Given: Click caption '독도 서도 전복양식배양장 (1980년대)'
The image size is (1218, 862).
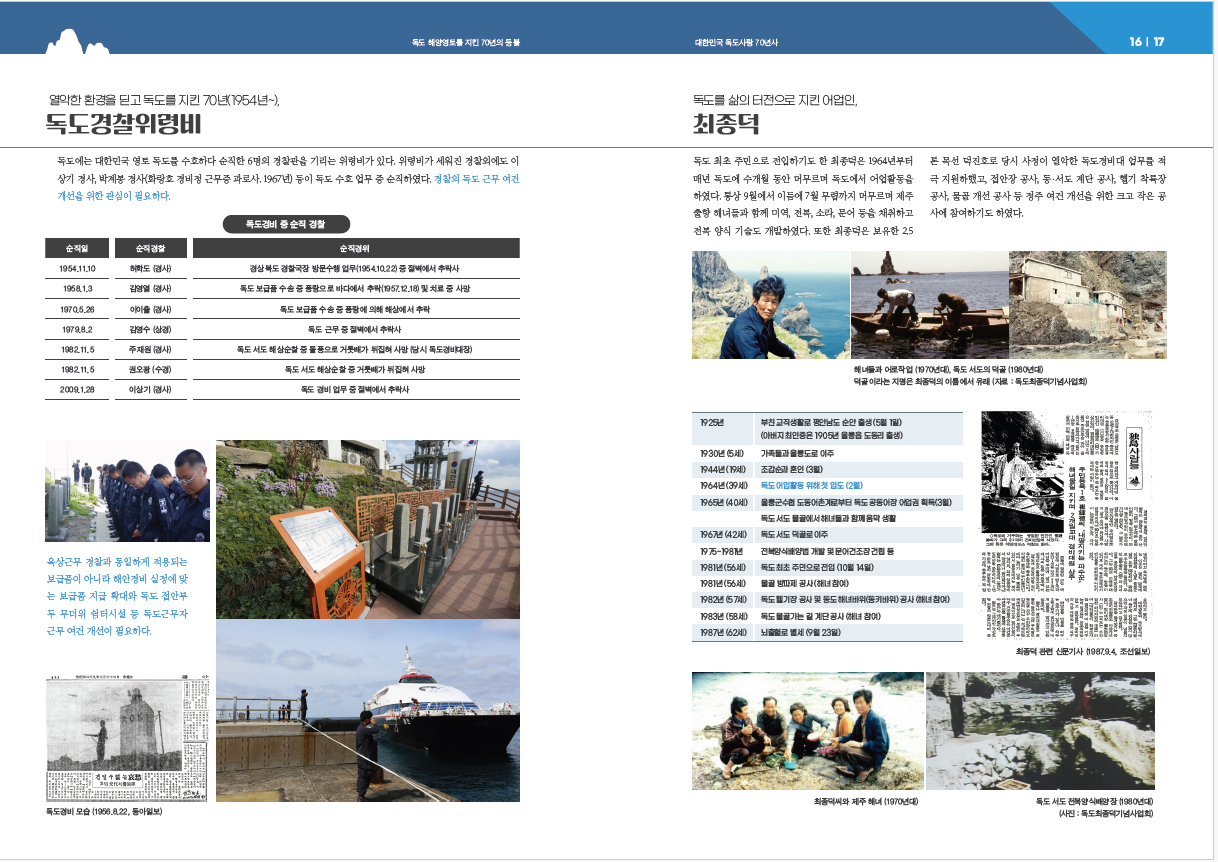Looking at the screenshot, I should coord(1094,802).
